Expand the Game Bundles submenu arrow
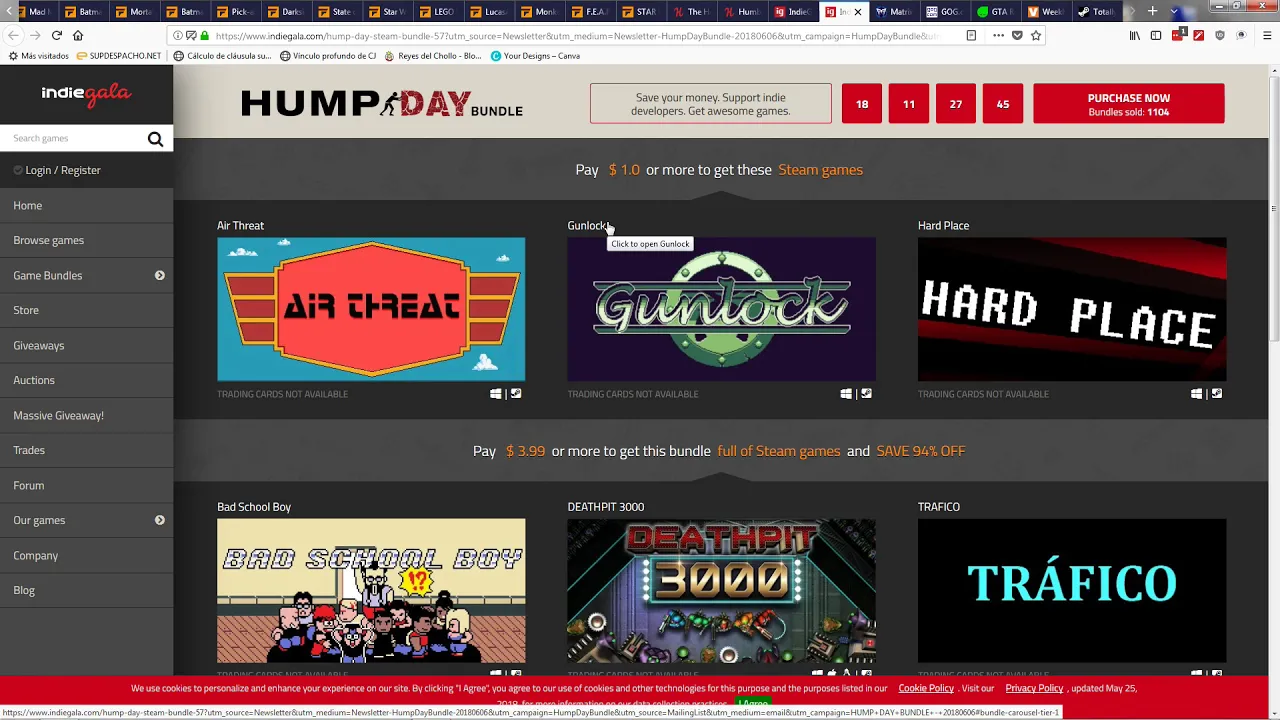1280x720 pixels. pos(159,275)
